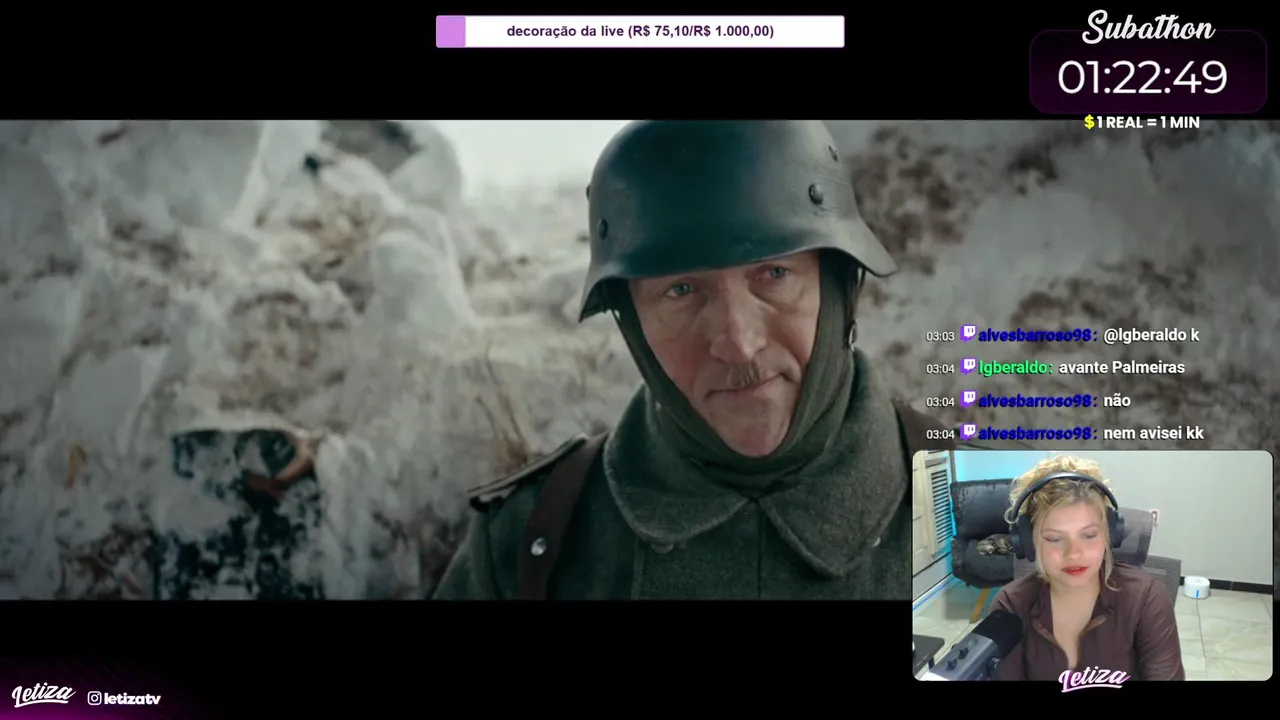Click the 'decoração da live' goal text

[640, 31]
